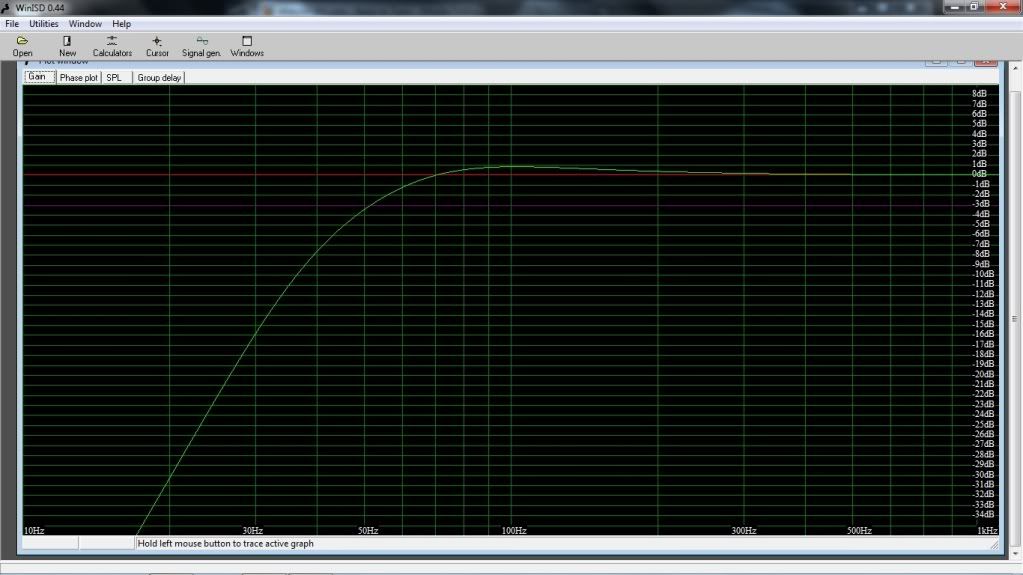Click the 500Hz frequency axis label
Image resolution: width=1023 pixels, height=575 pixels.
click(x=859, y=531)
